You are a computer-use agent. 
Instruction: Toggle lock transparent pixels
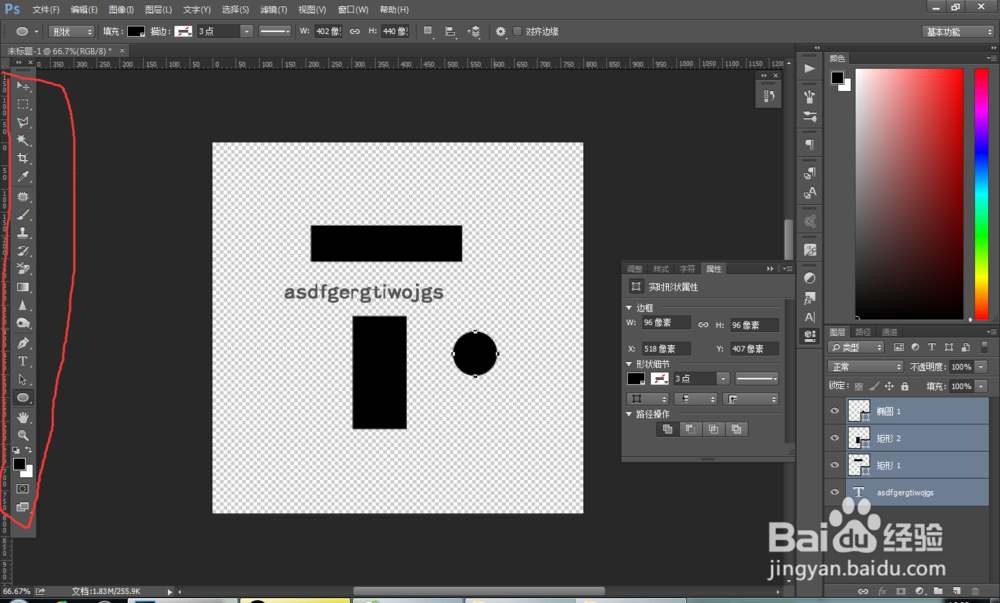click(859, 386)
